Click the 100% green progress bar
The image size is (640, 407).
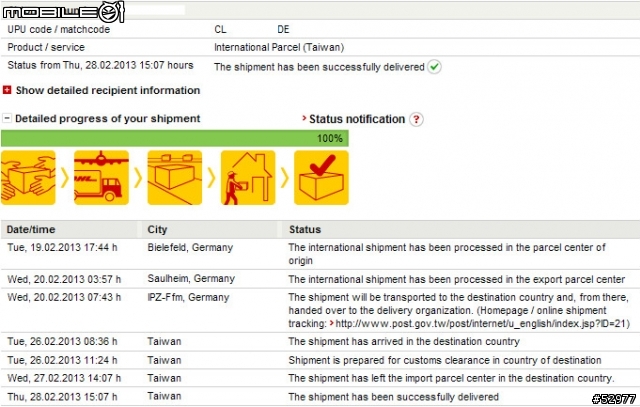pyautogui.click(x=175, y=138)
